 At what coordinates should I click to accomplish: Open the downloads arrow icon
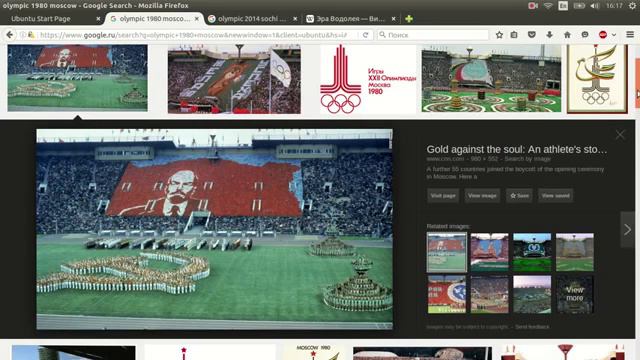click(x=549, y=35)
